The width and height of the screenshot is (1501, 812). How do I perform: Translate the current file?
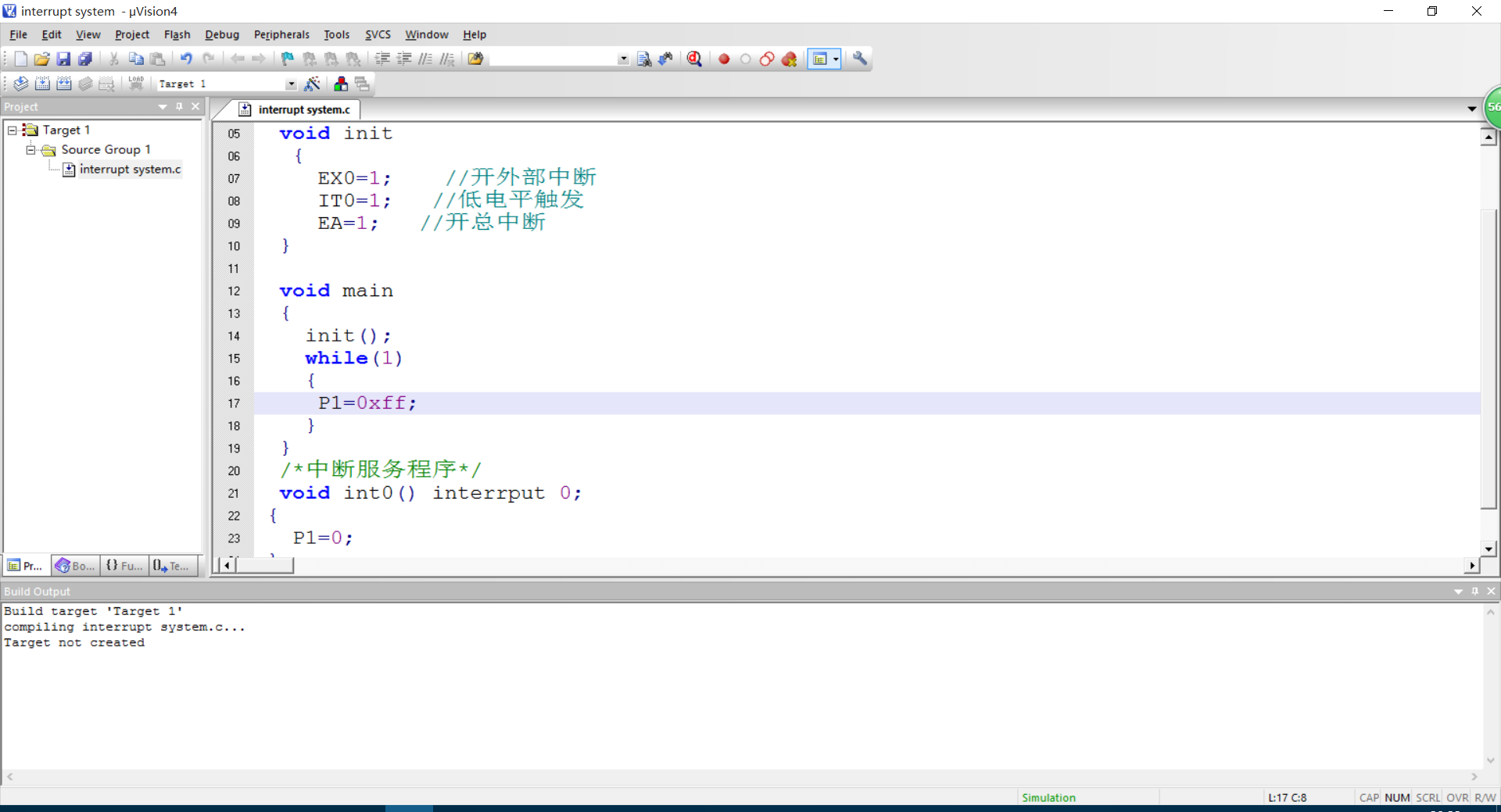(20, 84)
